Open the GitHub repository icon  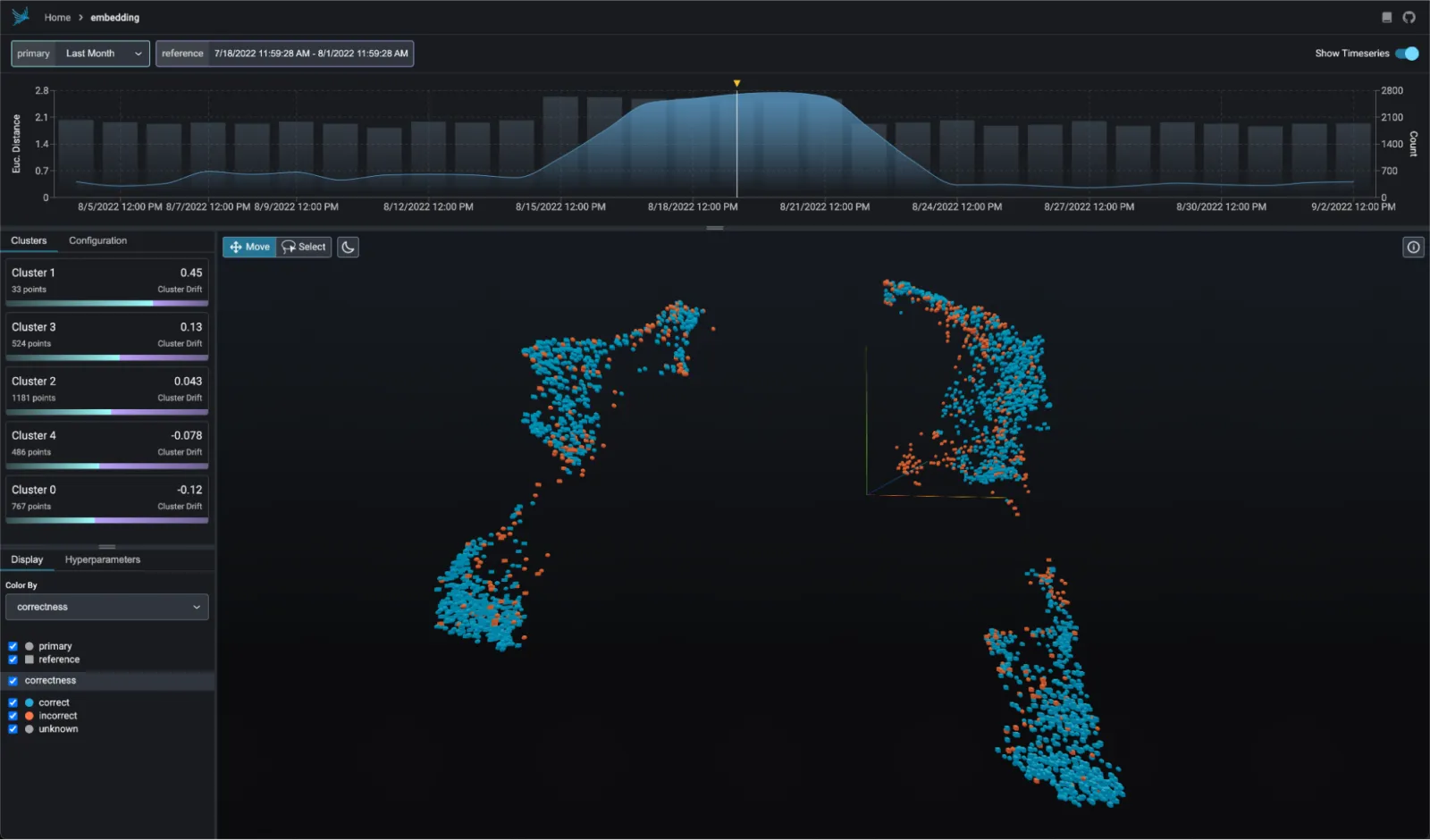tap(1410, 17)
